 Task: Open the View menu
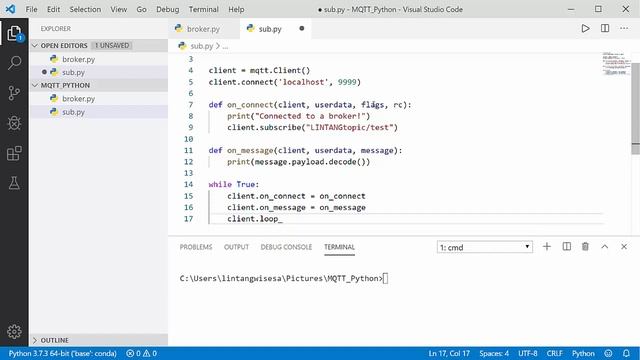tap(118, 9)
